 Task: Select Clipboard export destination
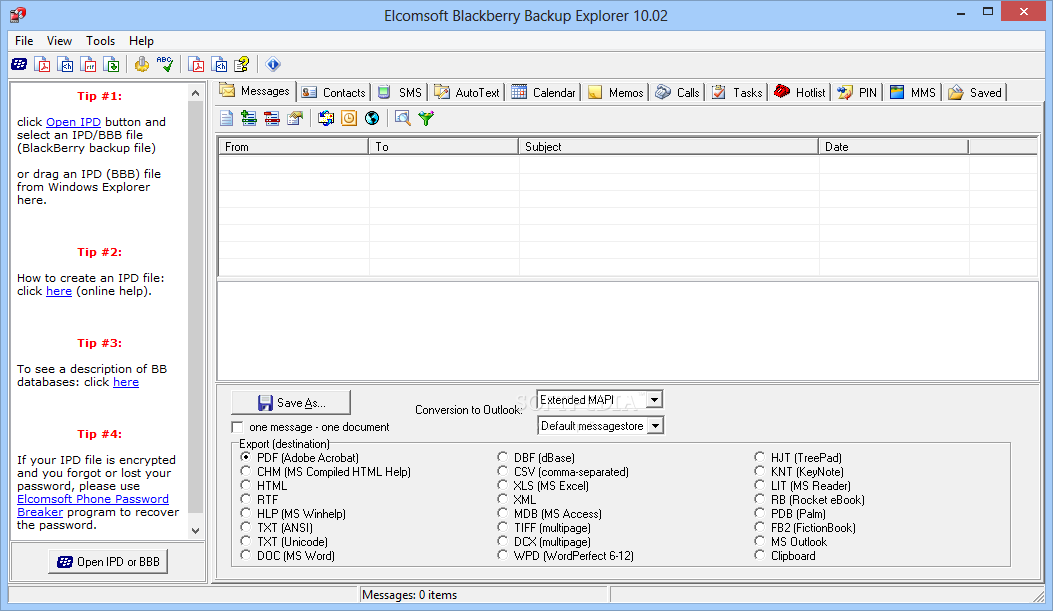760,555
